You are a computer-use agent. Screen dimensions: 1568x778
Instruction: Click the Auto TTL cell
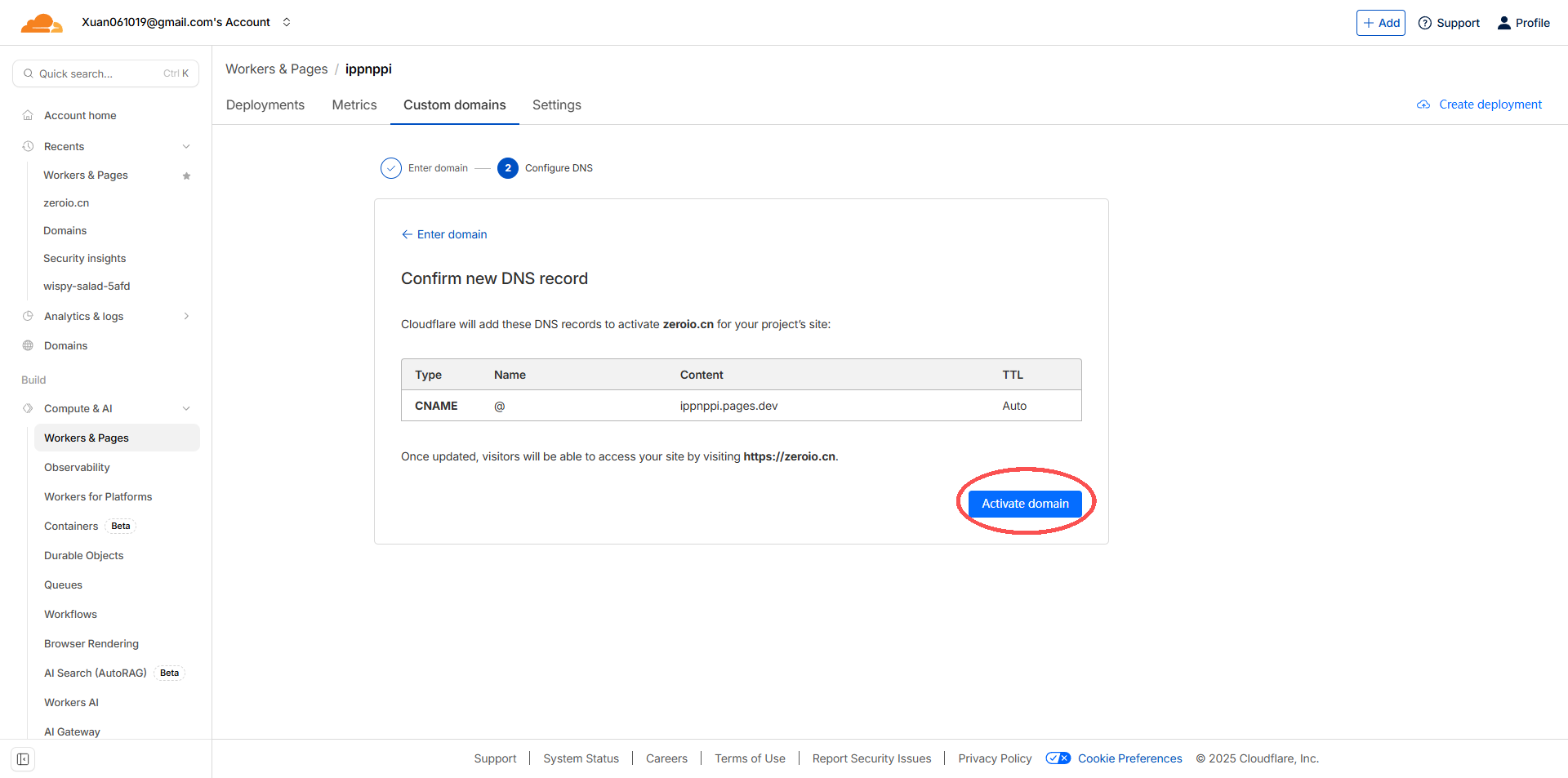tap(1014, 406)
